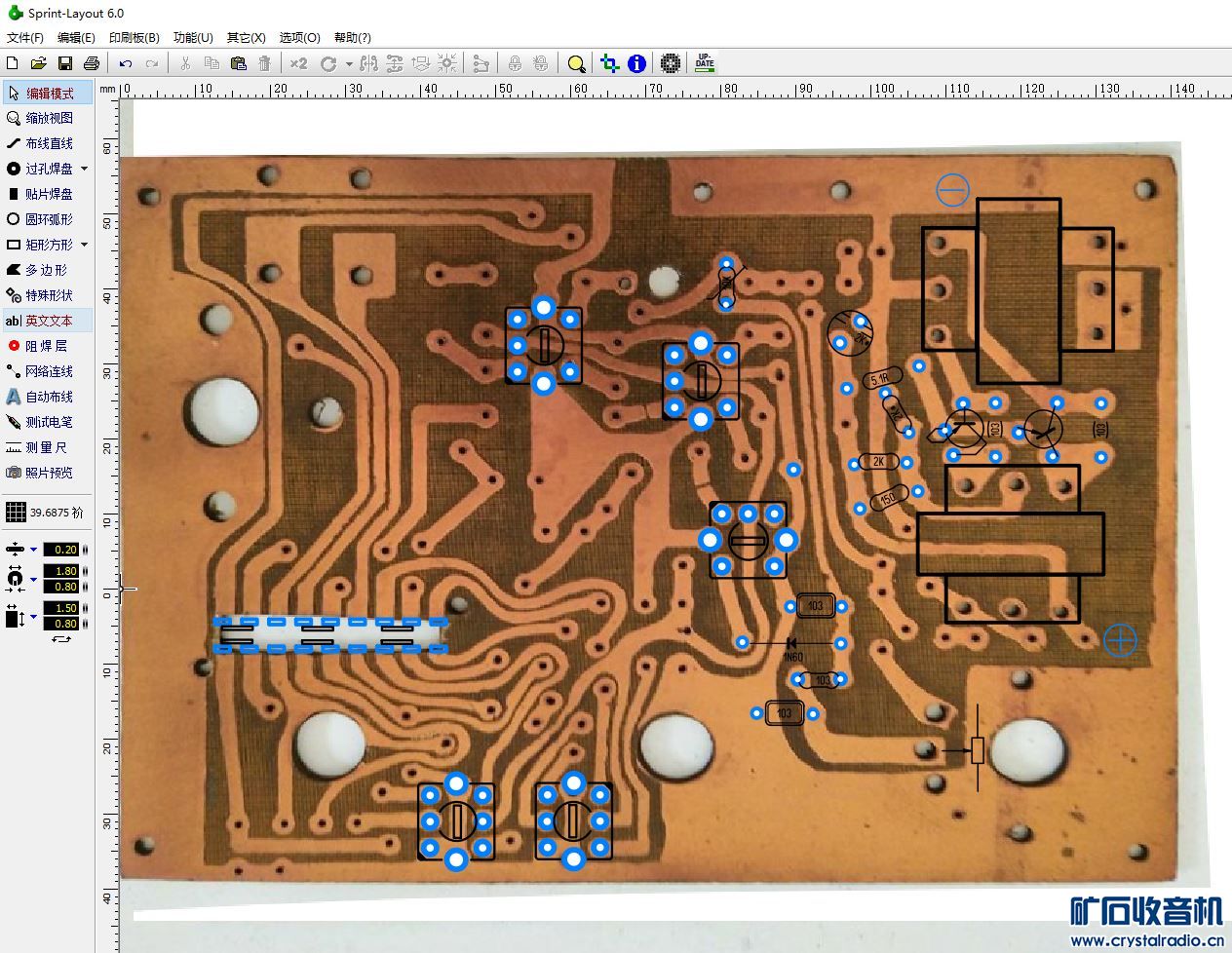This screenshot has width=1232, height=953.
Task: Activate the 阻焊层 solder mask tool
Action: (45, 346)
